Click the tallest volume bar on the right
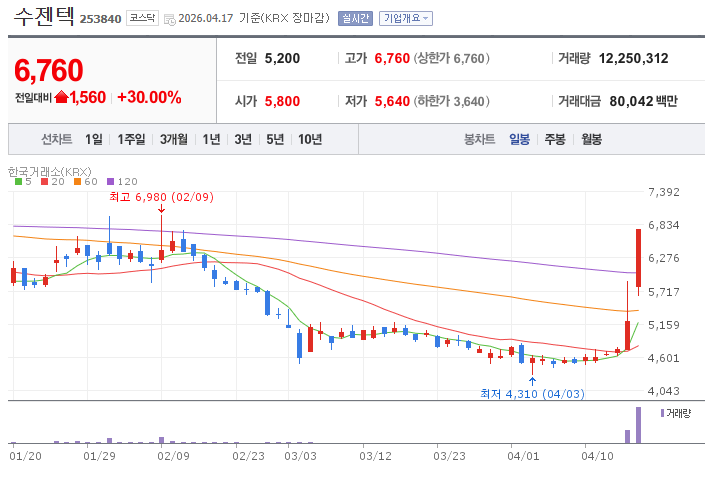Screen dimensions: 705x480 [638, 424]
